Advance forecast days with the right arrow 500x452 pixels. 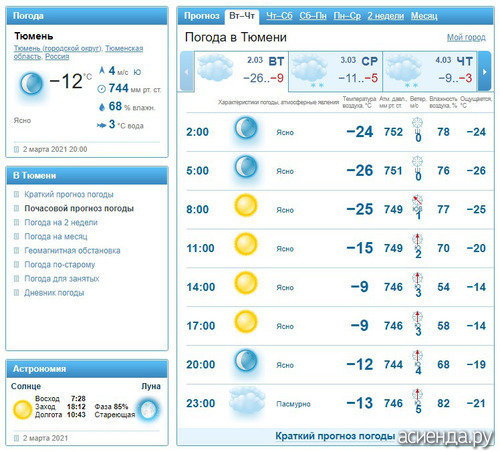[484, 71]
